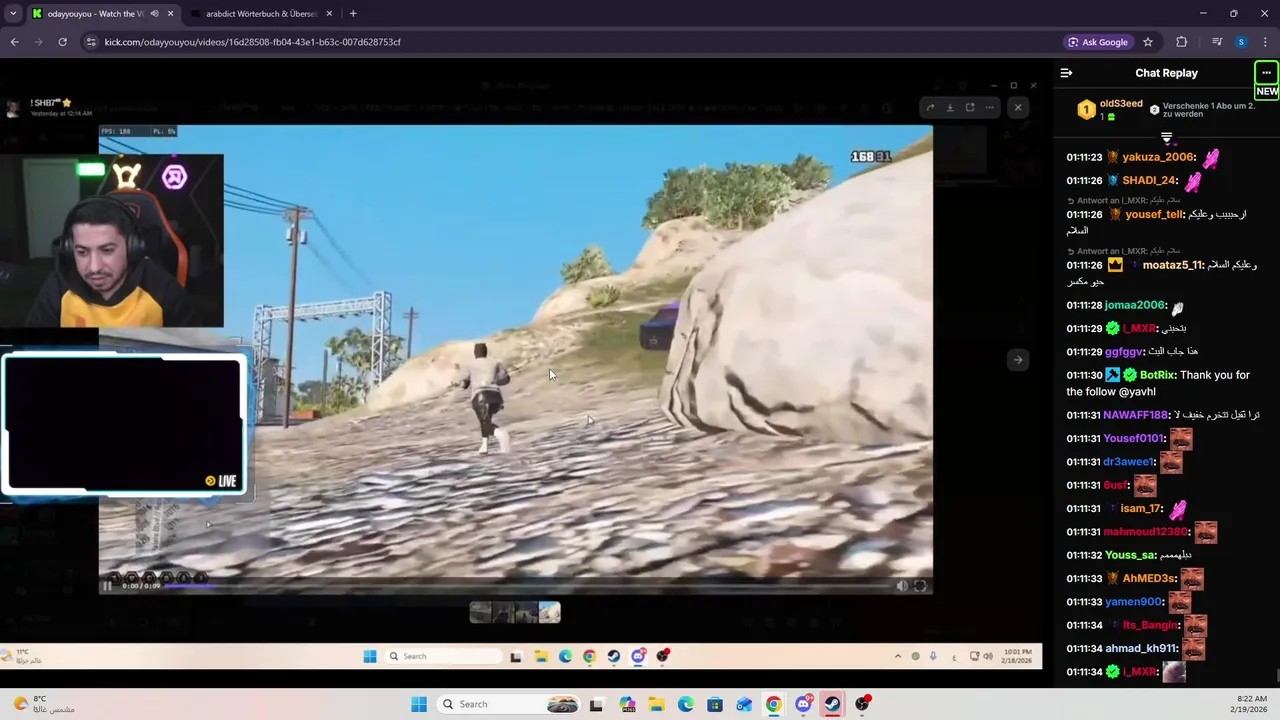Image resolution: width=1280 pixels, height=720 pixels.
Task: Click AhMED3s username in chat
Action: (x=1149, y=579)
